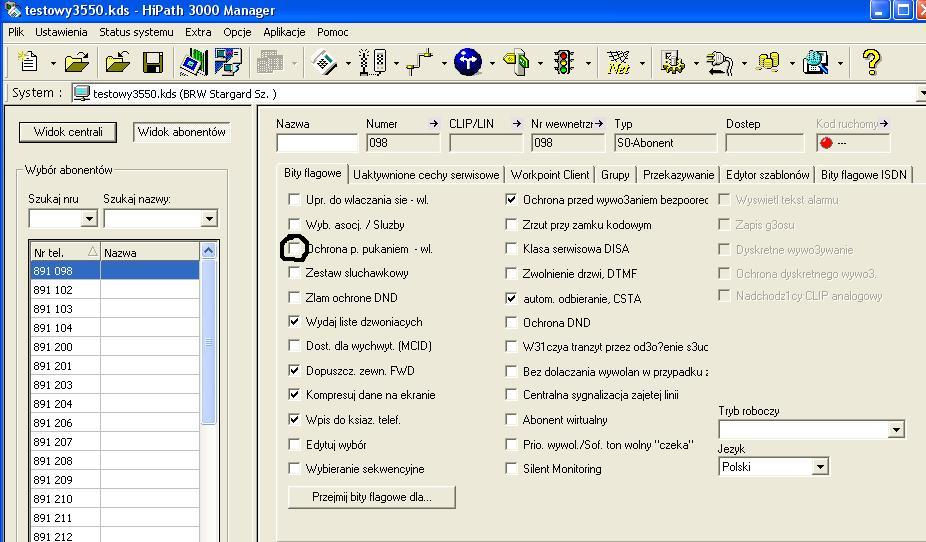
Task: Toggle Ochrona p. pukaniem checkbox
Action: pyautogui.click(x=294, y=249)
